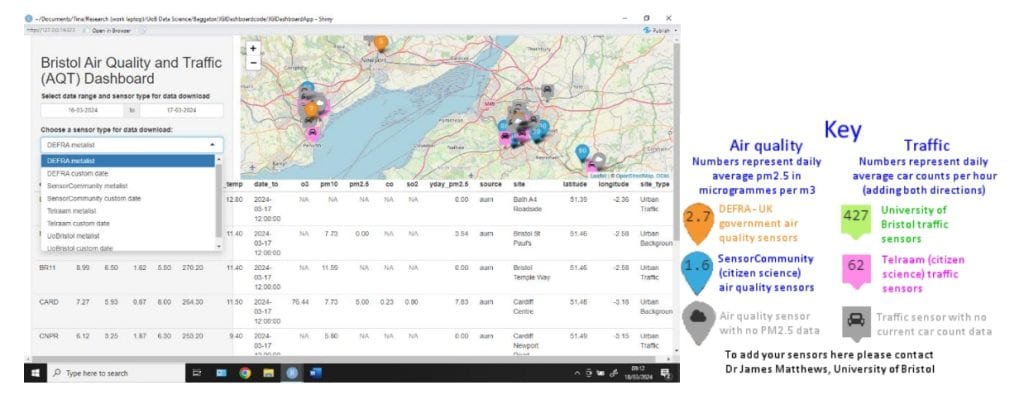This screenshot has height=395, width=1024.
Task: Open the Mail app from the taskbar
Action: (x=221, y=373)
